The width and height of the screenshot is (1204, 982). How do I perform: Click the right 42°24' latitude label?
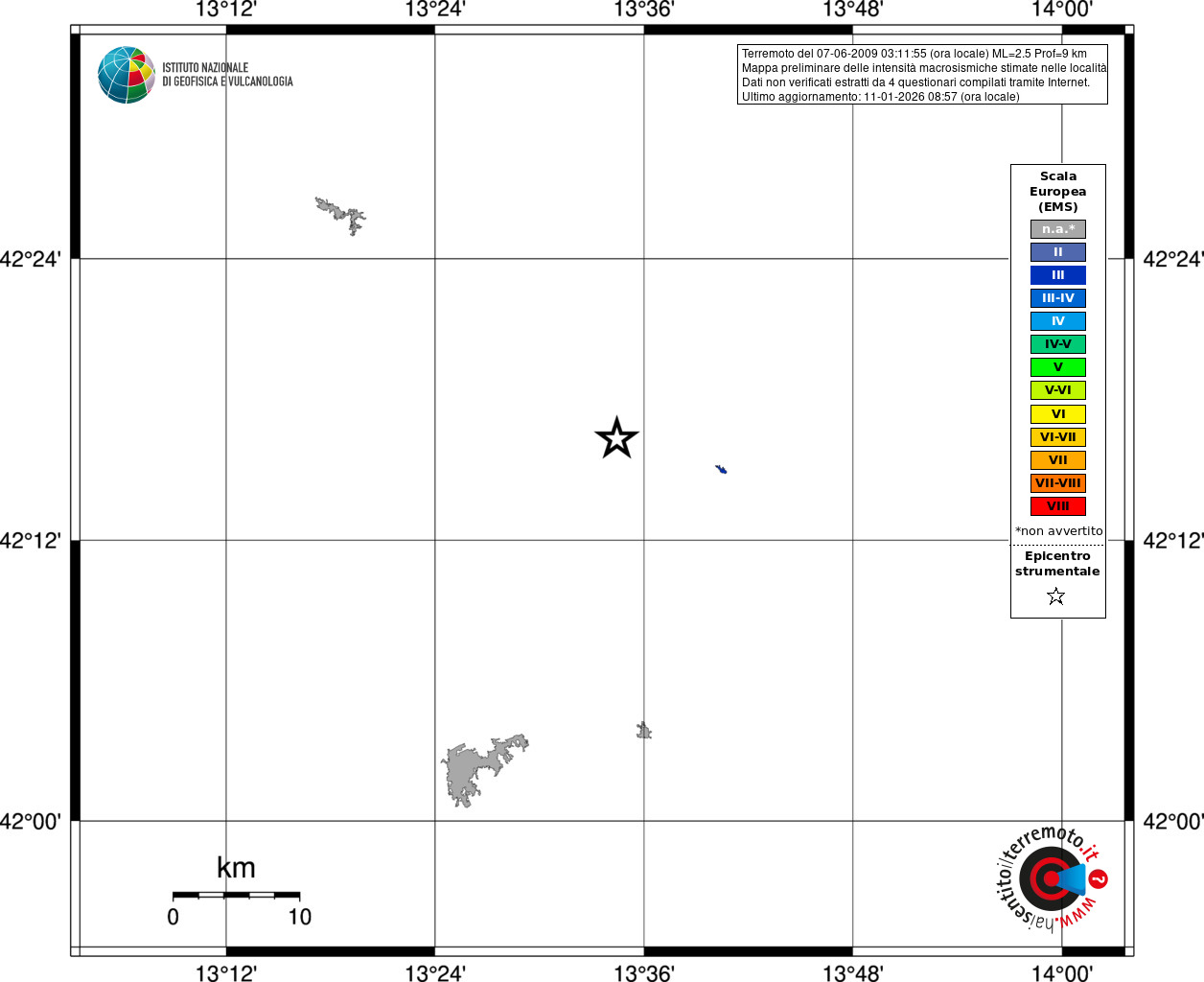[1173, 259]
